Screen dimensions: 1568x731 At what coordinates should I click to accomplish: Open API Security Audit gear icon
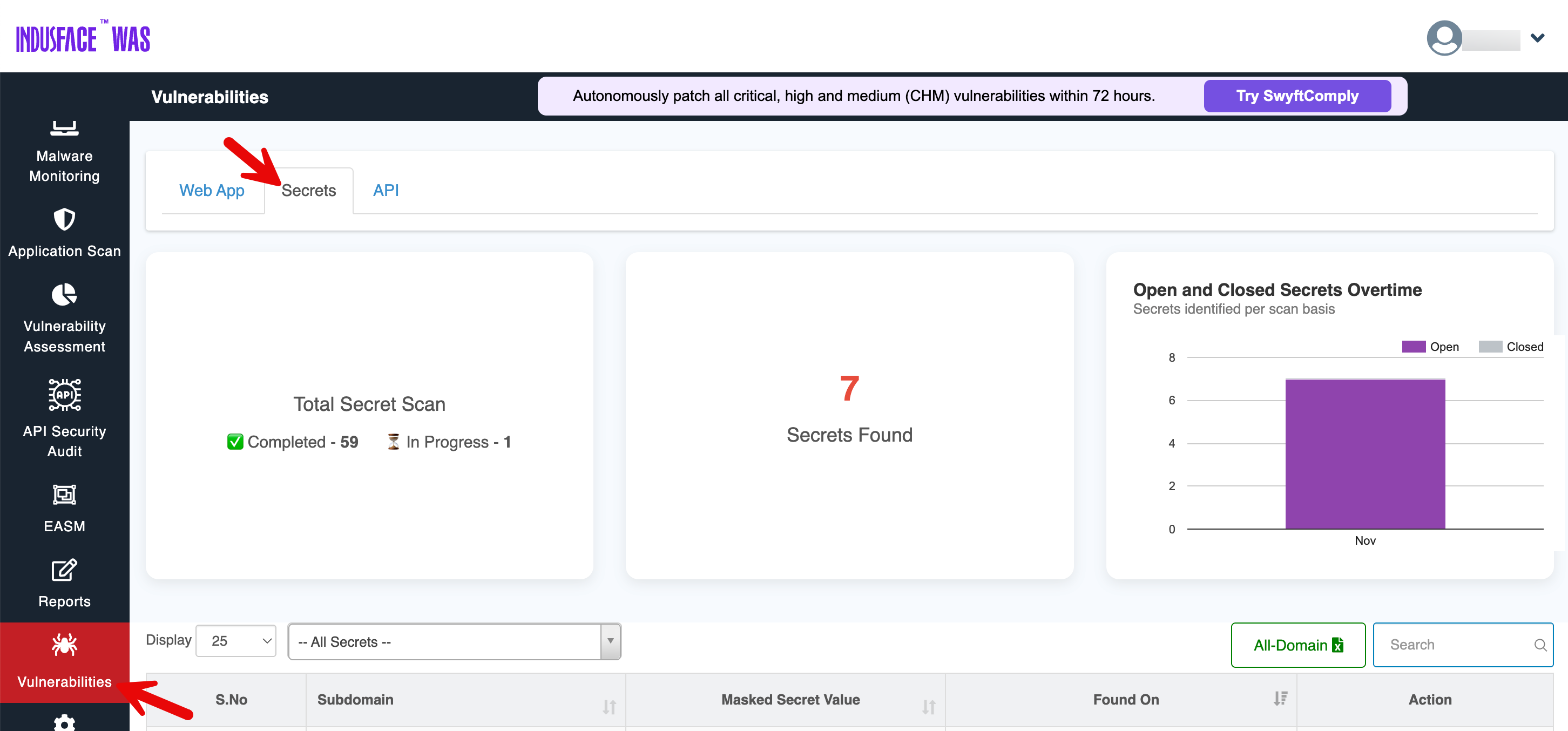(64, 395)
